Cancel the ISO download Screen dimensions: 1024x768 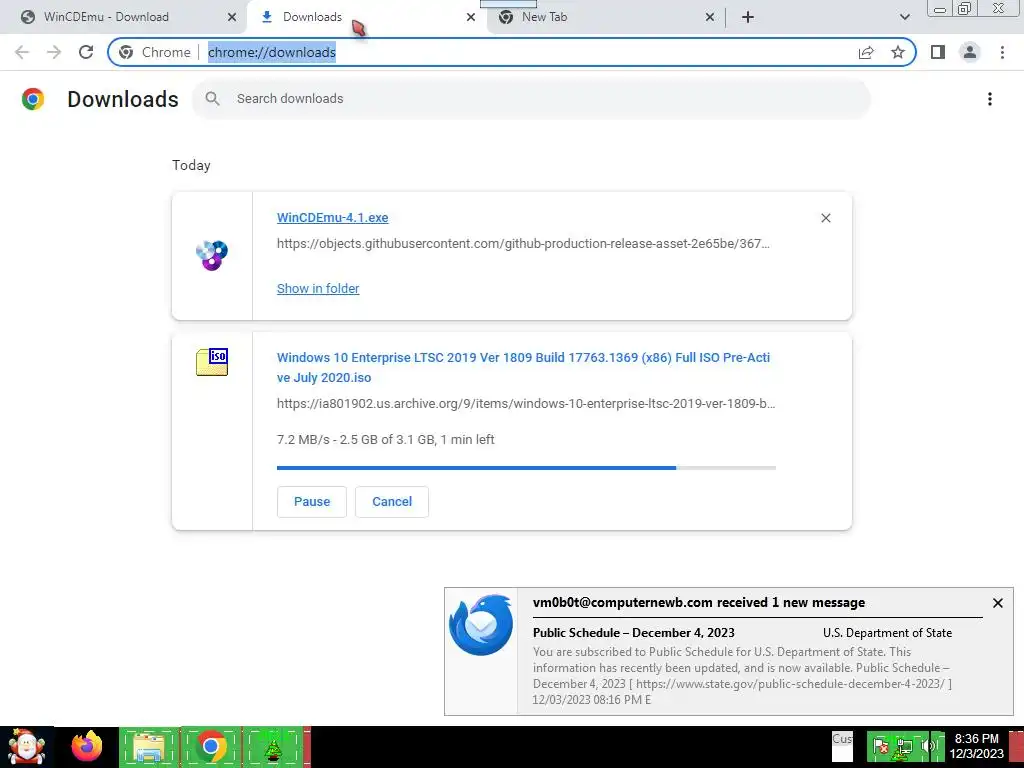click(392, 502)
